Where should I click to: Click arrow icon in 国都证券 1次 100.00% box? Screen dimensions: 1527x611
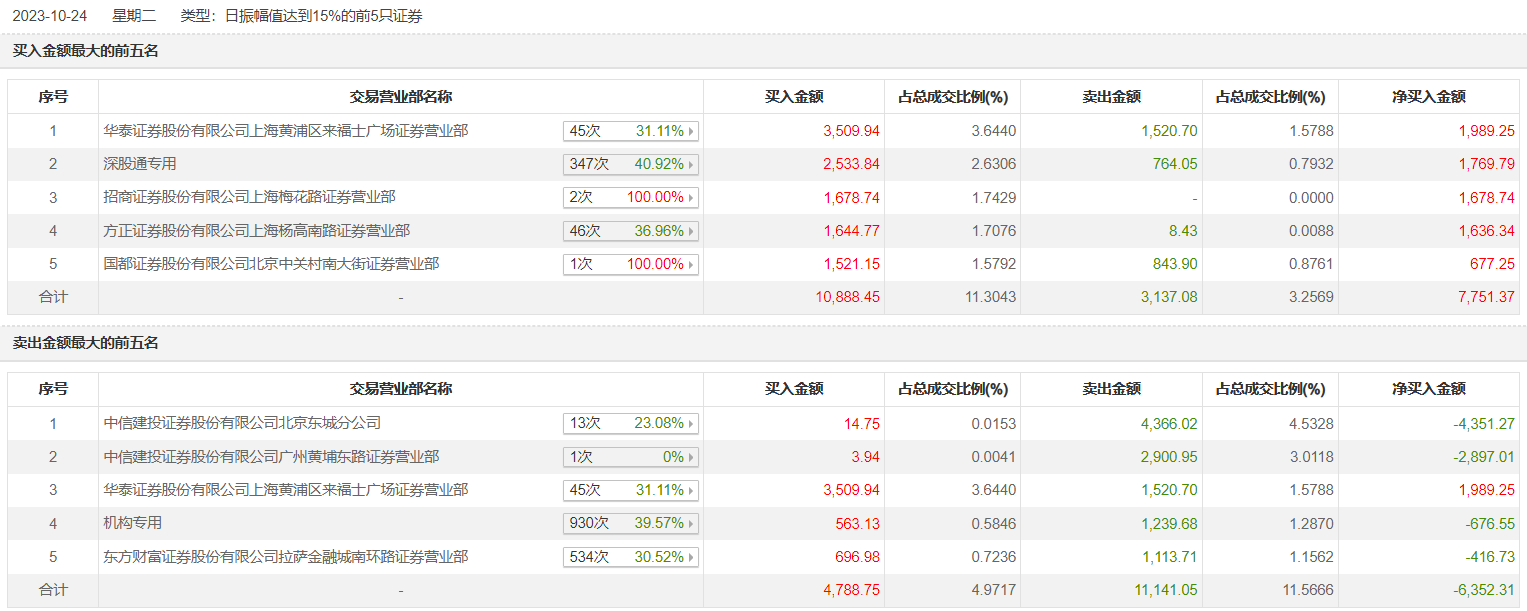(x=691, y=265)
